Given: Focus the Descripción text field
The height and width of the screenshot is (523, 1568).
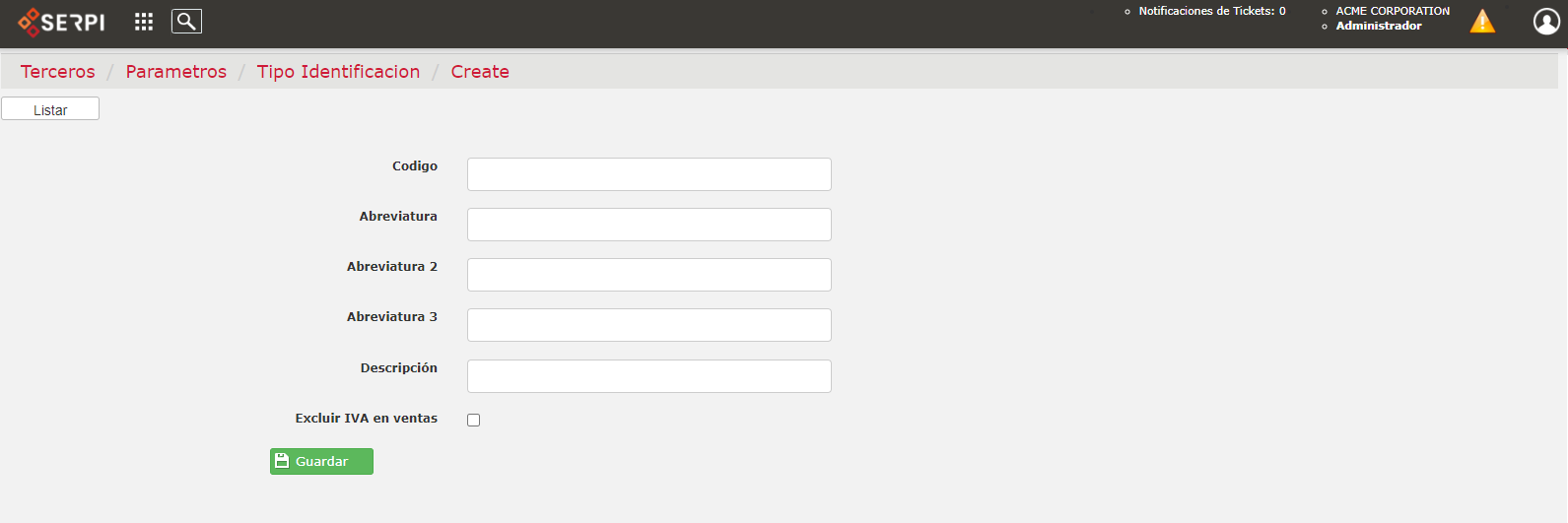Looking at the screenshot, I should (649, 376).
